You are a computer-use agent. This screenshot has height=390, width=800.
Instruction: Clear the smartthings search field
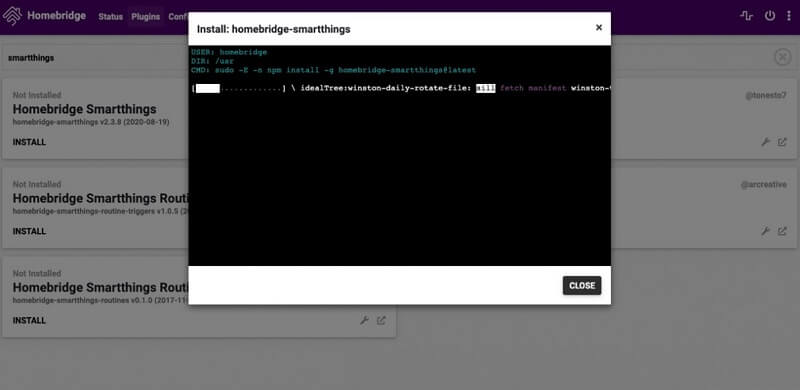point(783,57)
